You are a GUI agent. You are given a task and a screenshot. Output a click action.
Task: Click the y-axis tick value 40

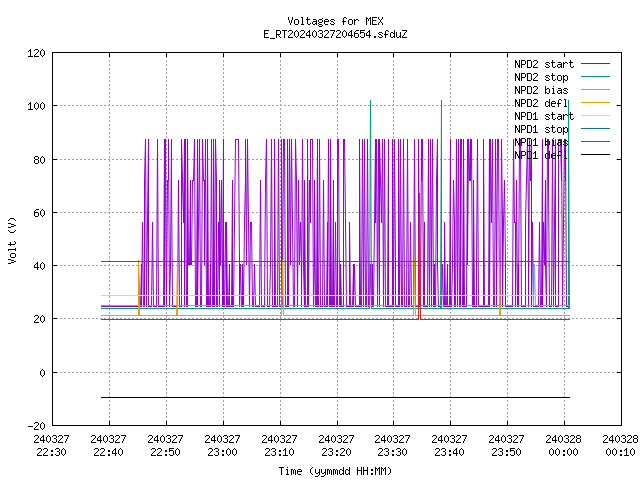pos(39,266)
